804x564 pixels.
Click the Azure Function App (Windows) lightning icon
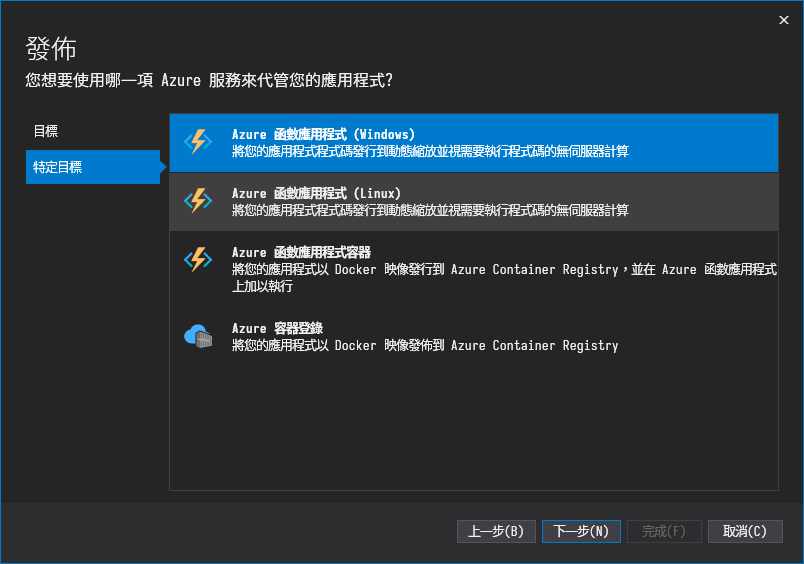click(198, 142)
